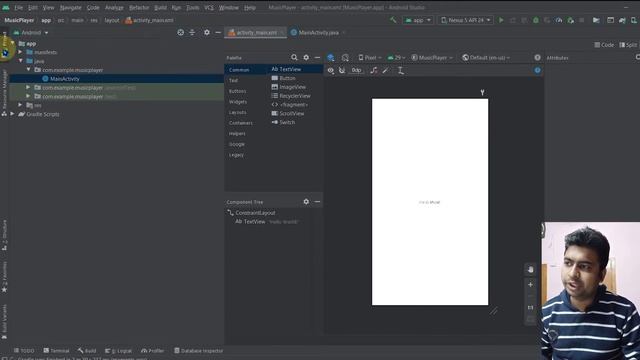Switch editor to Code view

tap(604, 45)
